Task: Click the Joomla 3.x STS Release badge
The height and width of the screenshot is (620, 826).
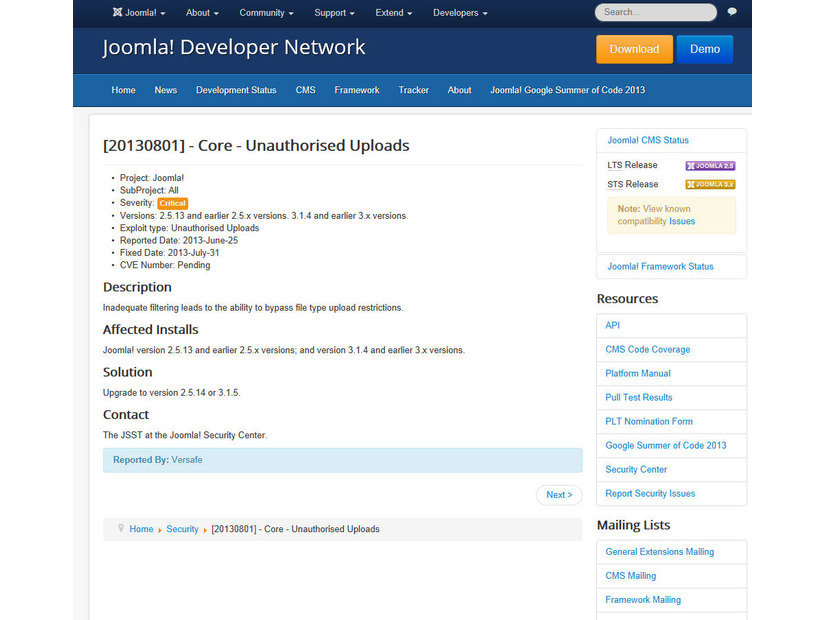Action: (x=710, y=184)
